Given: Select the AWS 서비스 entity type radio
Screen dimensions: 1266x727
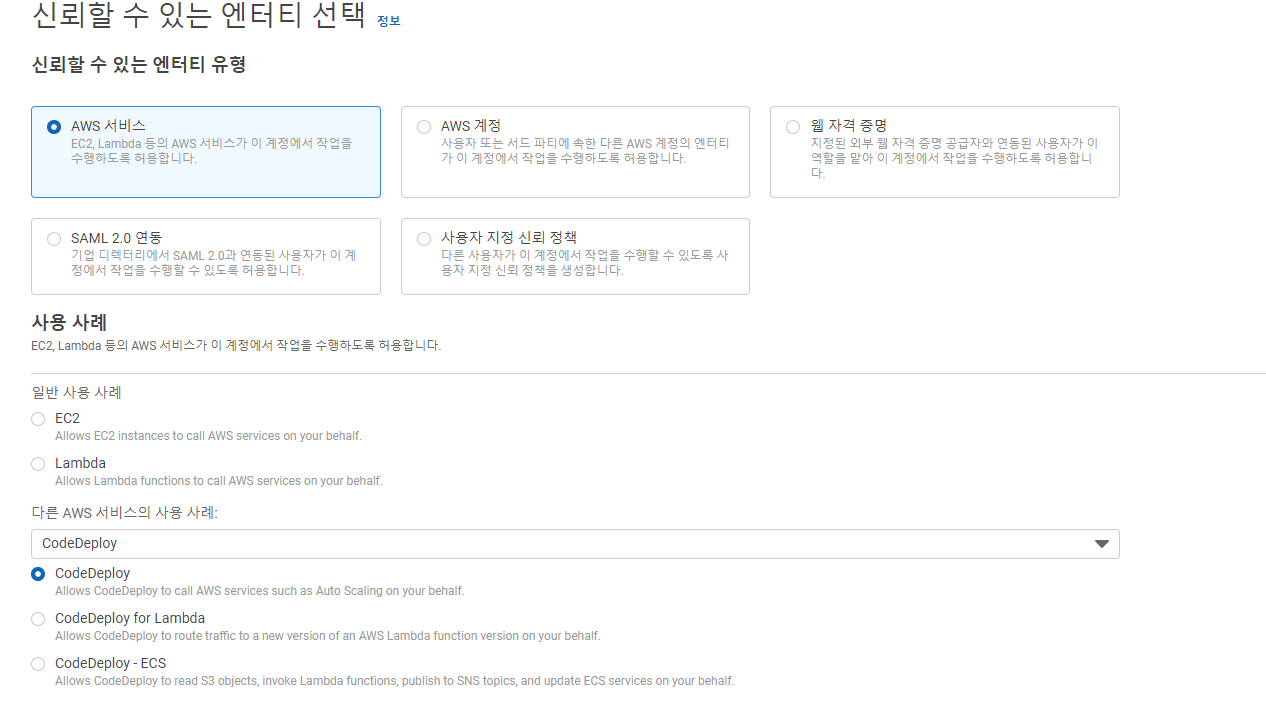Looking at the screenshot, I should (x=54, y=127).
